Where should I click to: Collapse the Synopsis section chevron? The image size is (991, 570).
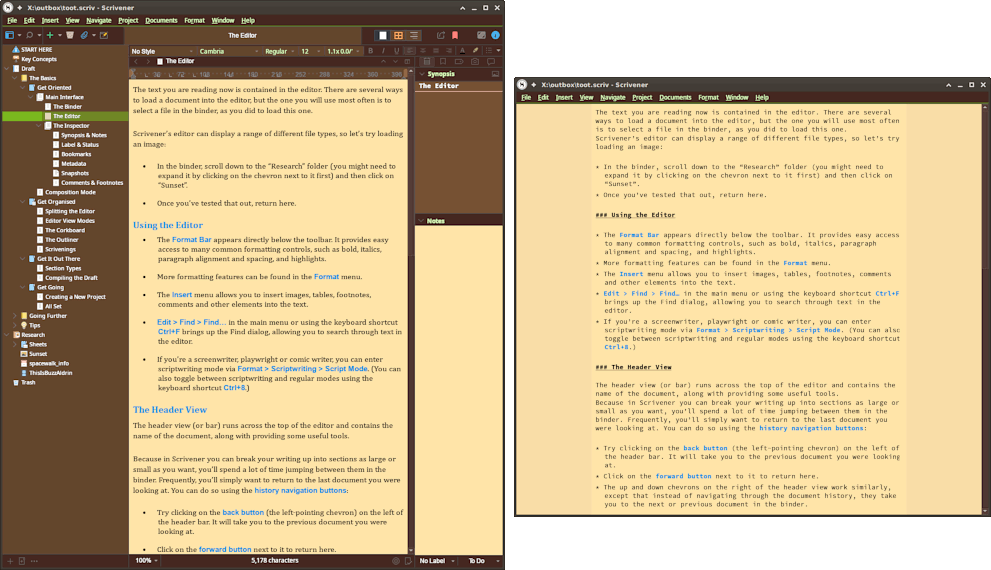tap(422, 74)
